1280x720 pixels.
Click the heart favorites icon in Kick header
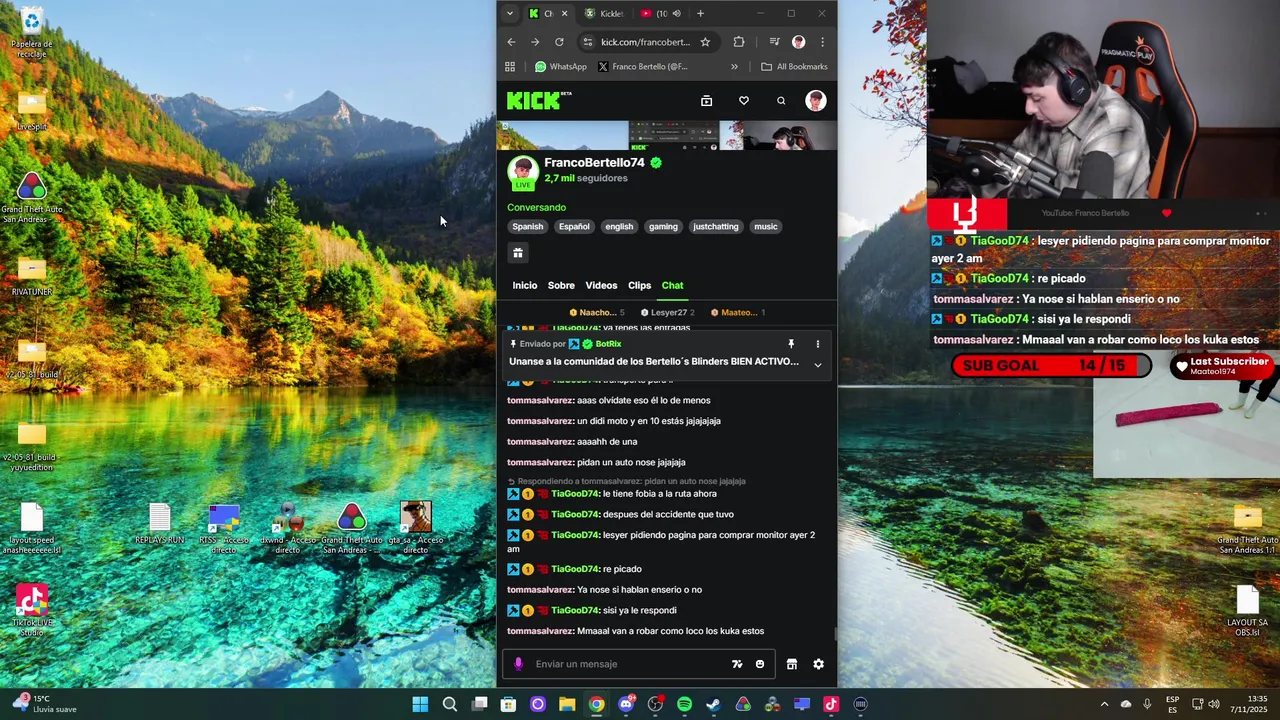[x=744, y=101]
